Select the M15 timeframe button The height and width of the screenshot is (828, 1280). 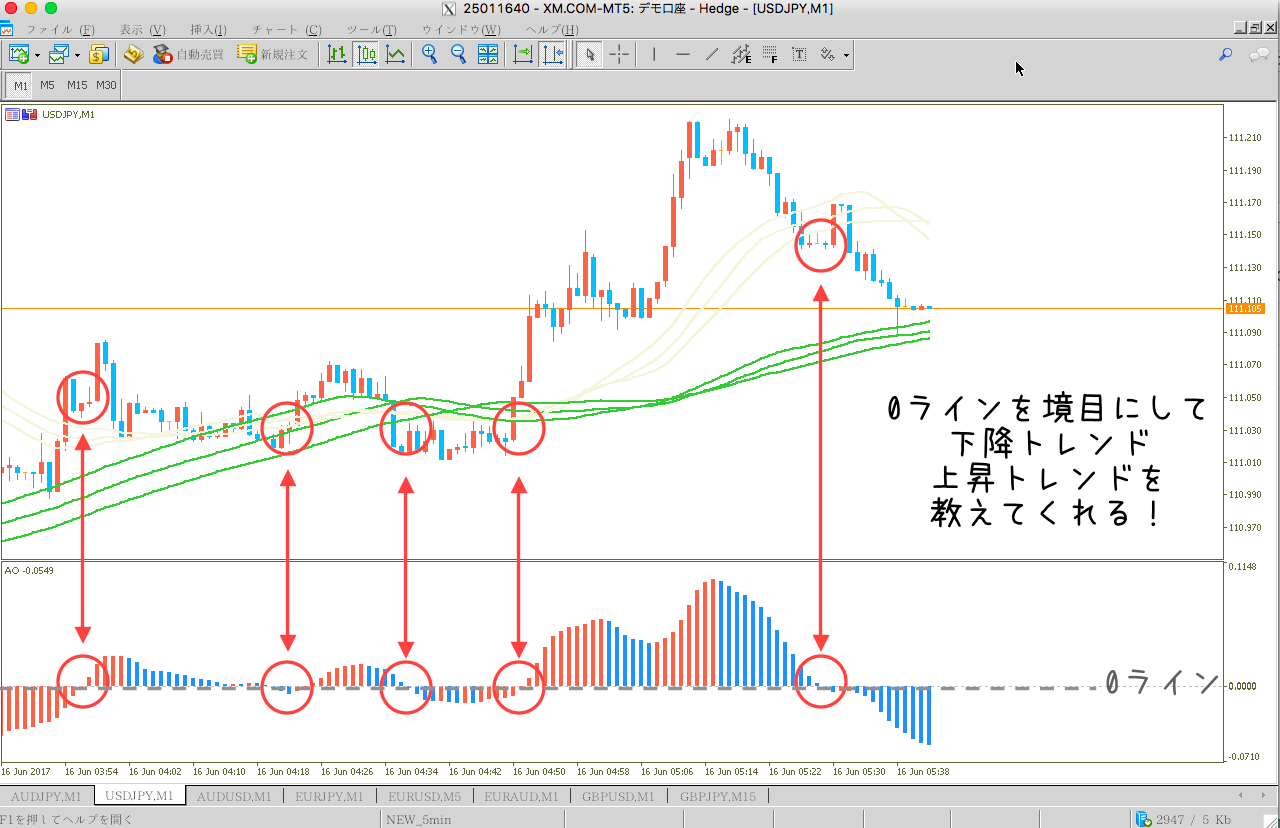tap(77, 85)
